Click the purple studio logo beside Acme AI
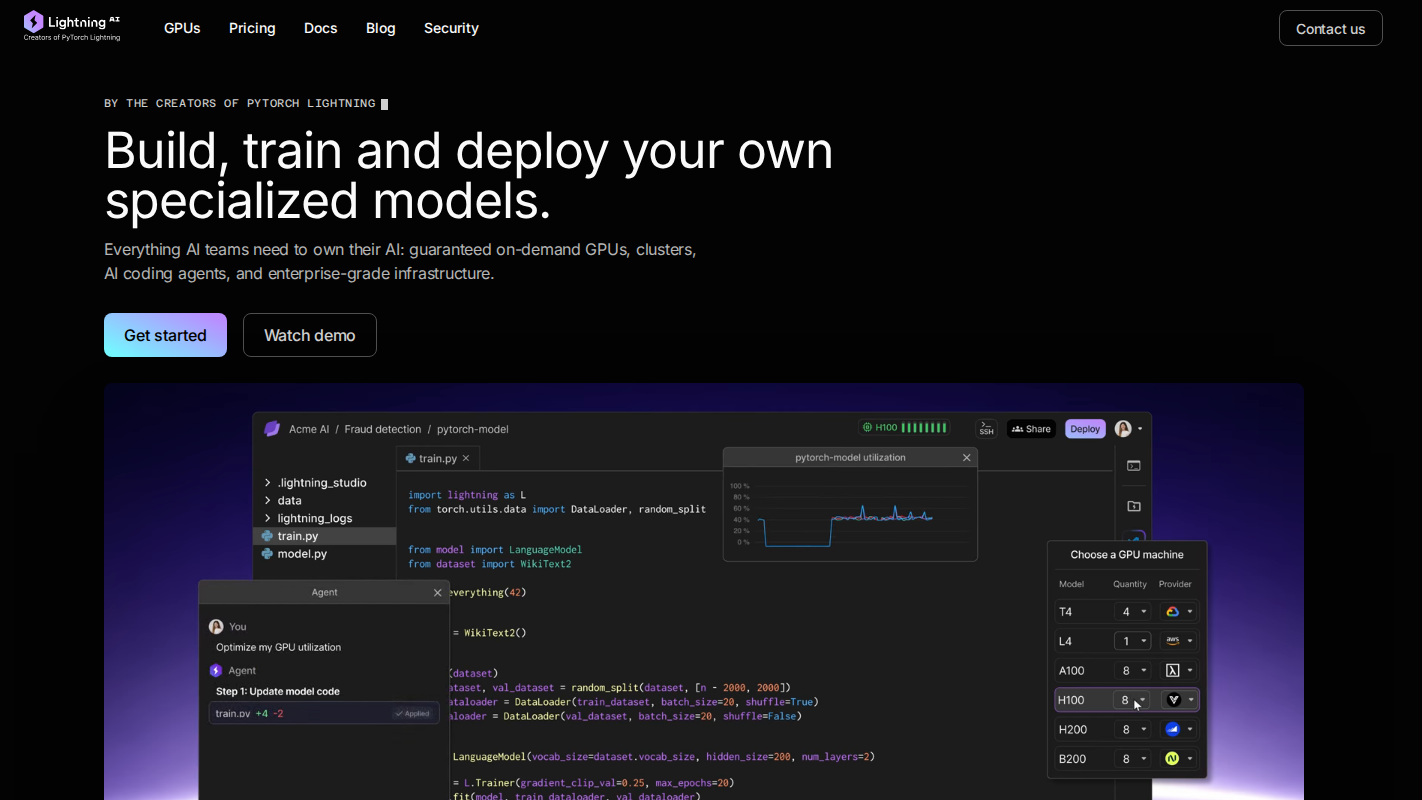Image resolution: width=1422 pixels, height=800 pixels. coord(272,429)
